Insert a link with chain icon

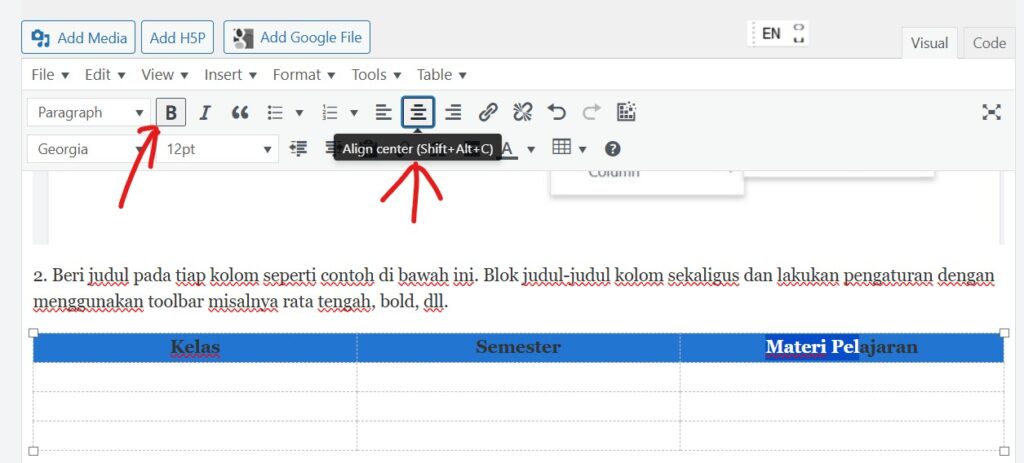point(488,113)
